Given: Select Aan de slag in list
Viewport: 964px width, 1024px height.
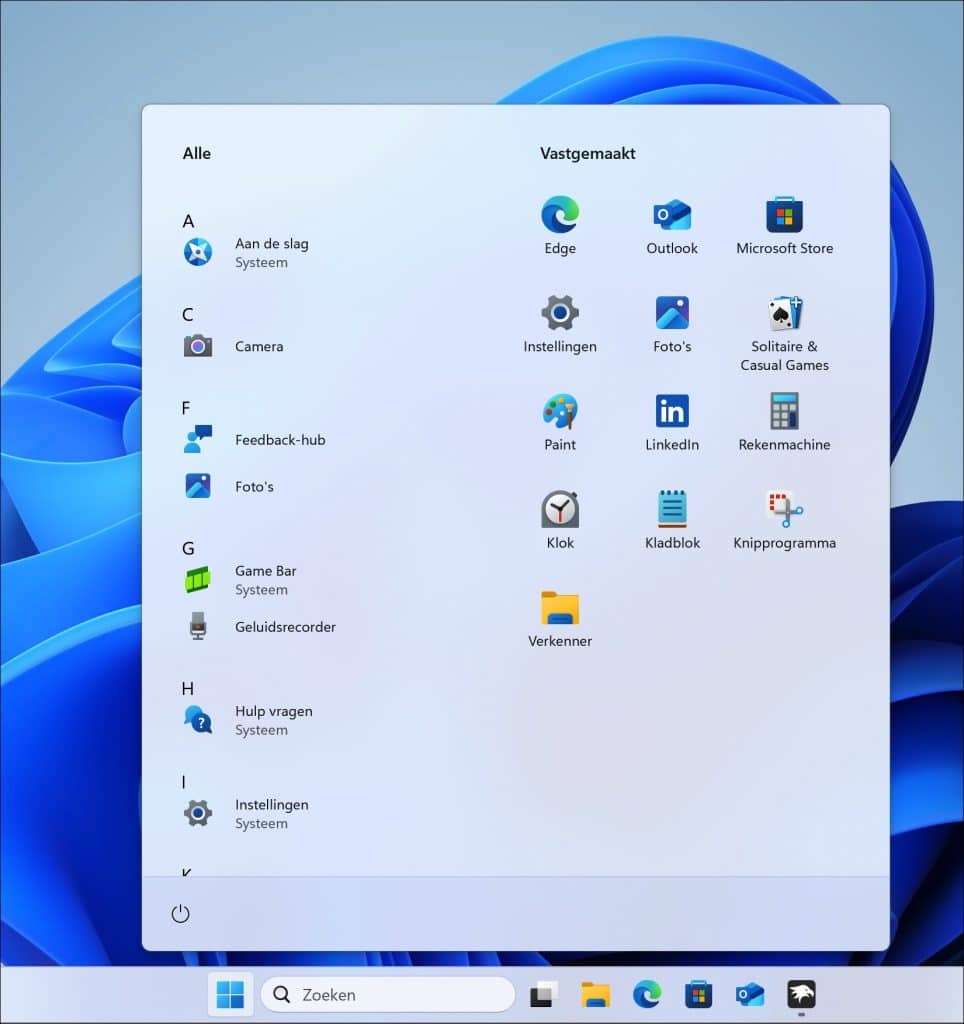Looking at the screenshot, I should (270, 252).
